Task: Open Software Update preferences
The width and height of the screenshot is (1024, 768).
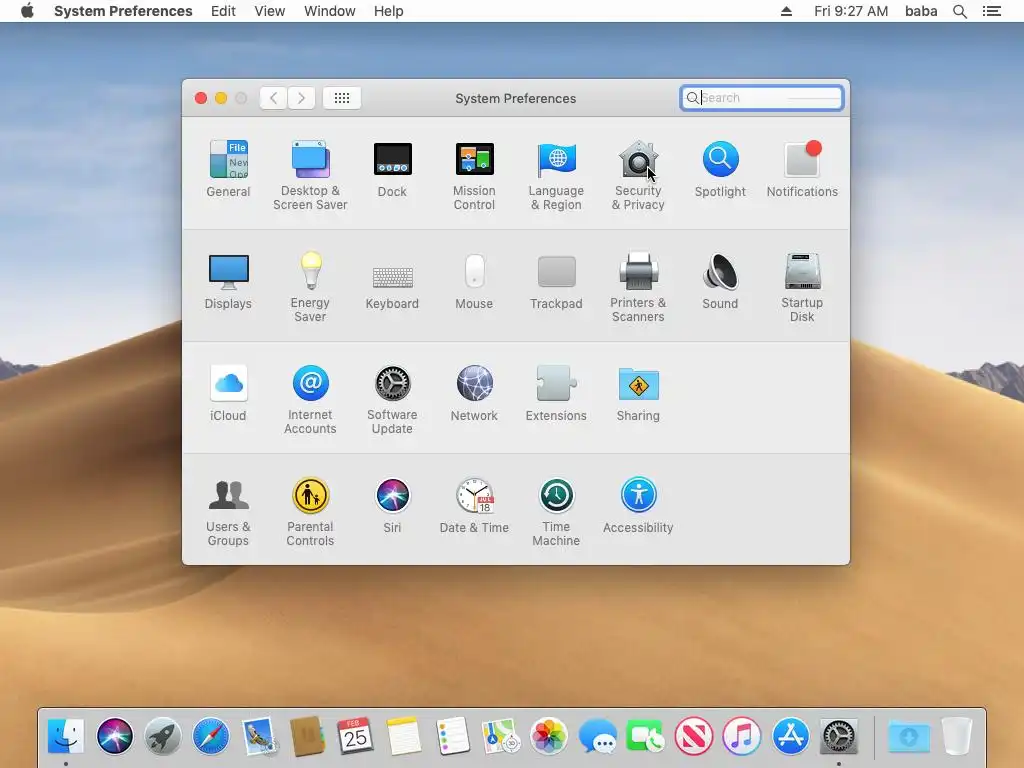Action: click(392, 400)
